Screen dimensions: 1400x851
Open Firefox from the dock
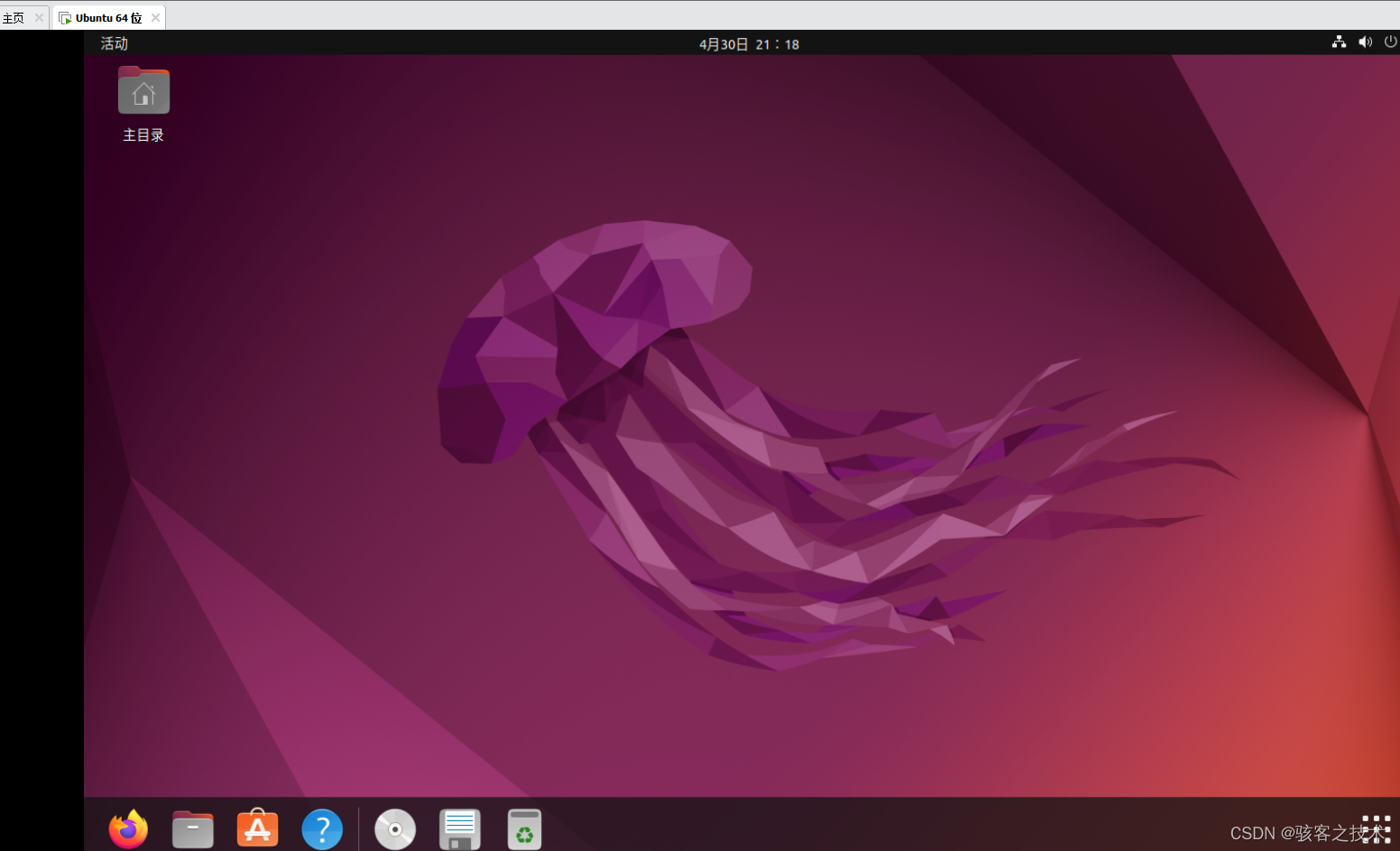point(128,829)
